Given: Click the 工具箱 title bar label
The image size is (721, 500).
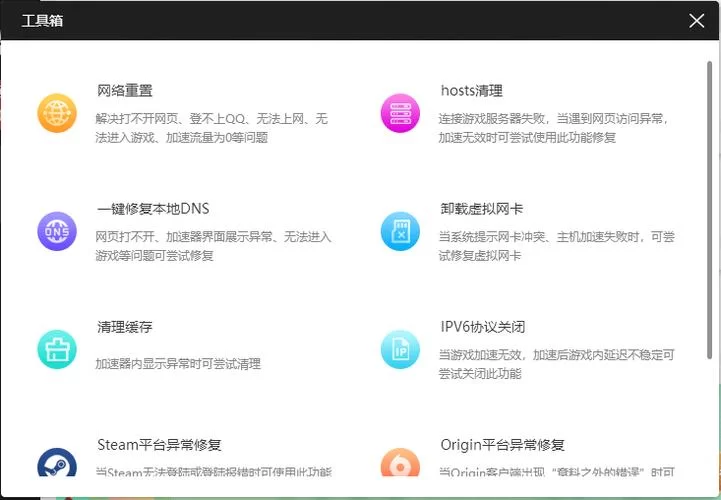Looking at the screenshot, I should [x=42, y=21].
